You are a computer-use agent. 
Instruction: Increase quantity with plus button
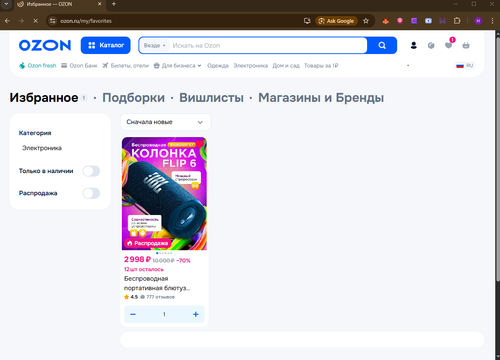[196, 314]
